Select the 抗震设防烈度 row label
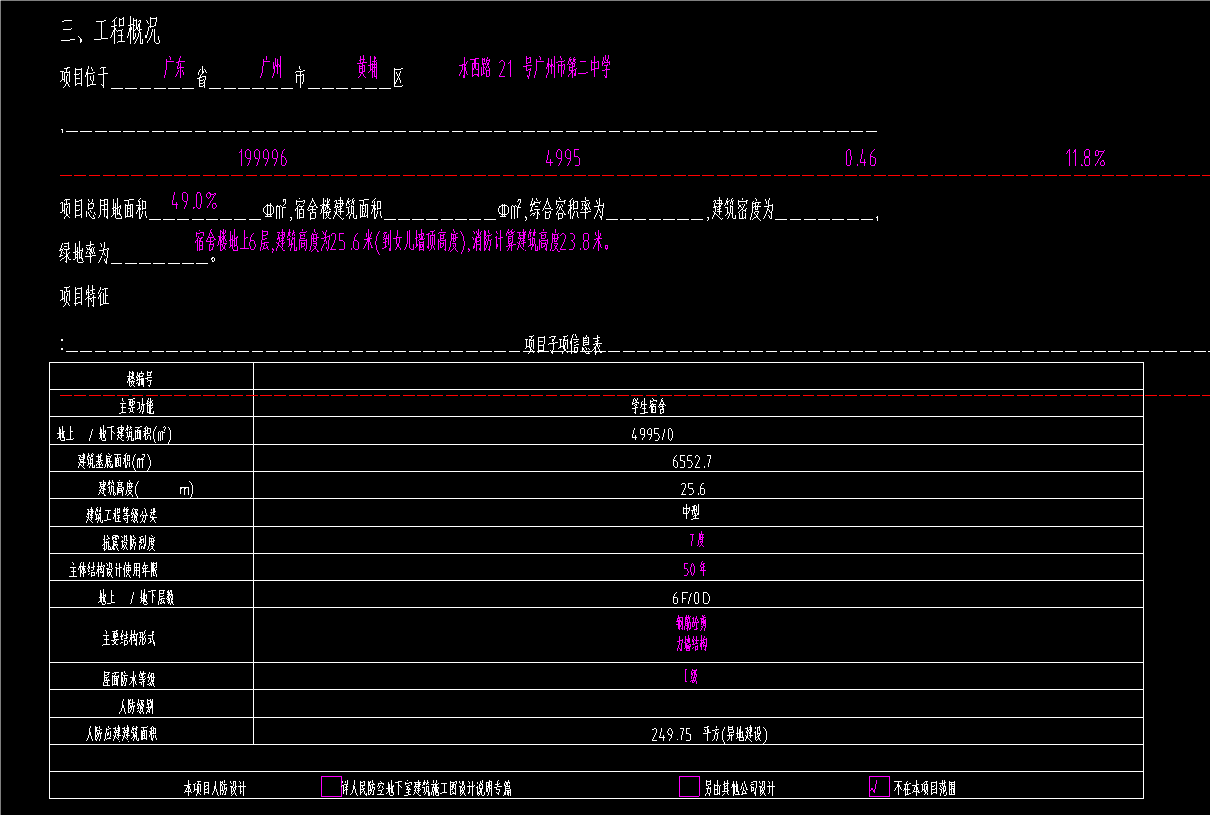1210x815 pixels. click(x=129, y=545)
